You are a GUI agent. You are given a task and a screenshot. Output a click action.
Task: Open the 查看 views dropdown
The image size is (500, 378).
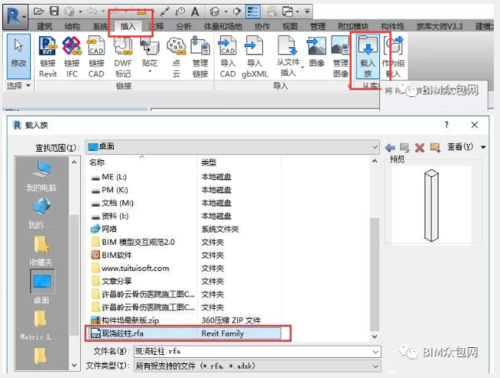coord(466,147)
